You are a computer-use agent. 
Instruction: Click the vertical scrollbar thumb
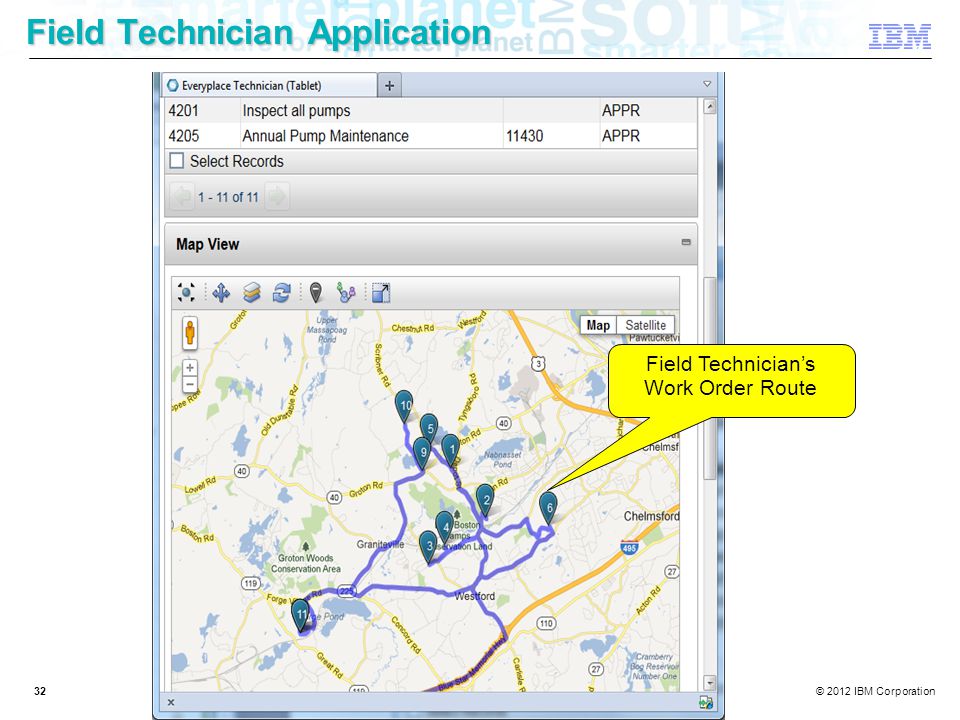click(710, 378)
